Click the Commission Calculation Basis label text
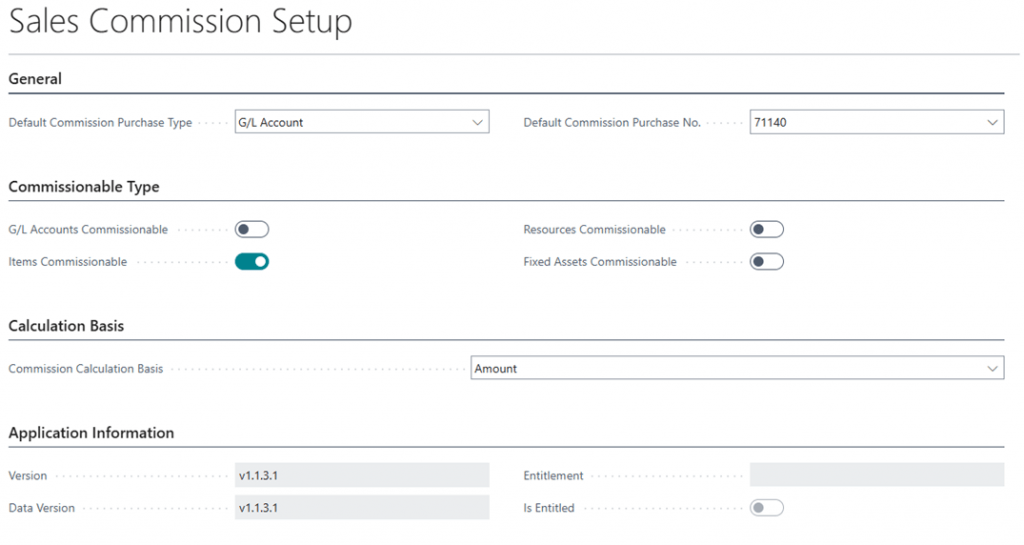Screen dimensions: 1024x545 [x=86, y=369]
